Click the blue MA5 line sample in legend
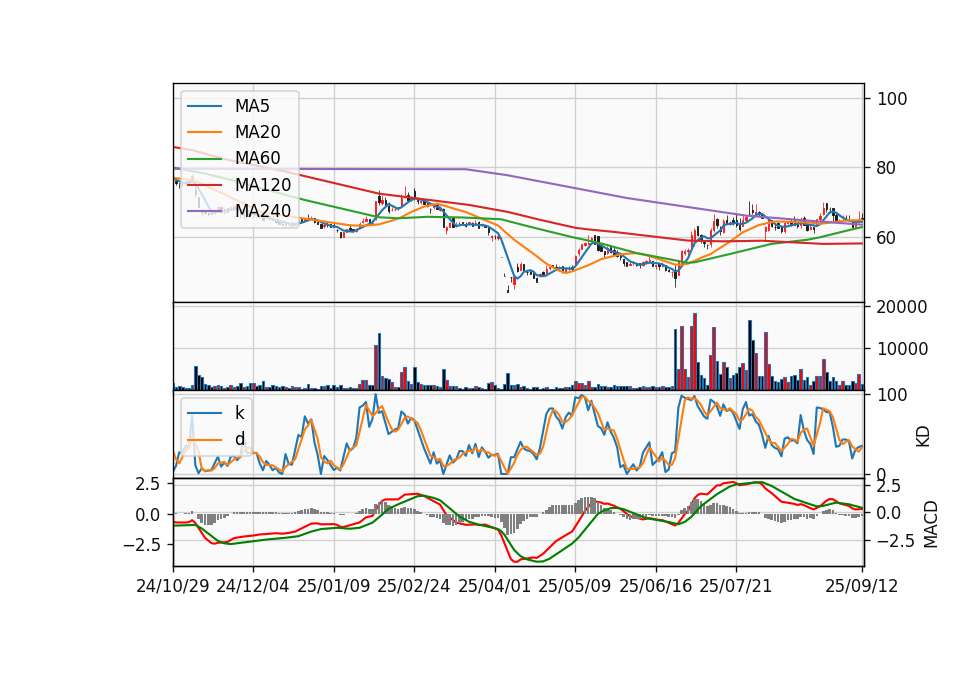 coord(205,107)
